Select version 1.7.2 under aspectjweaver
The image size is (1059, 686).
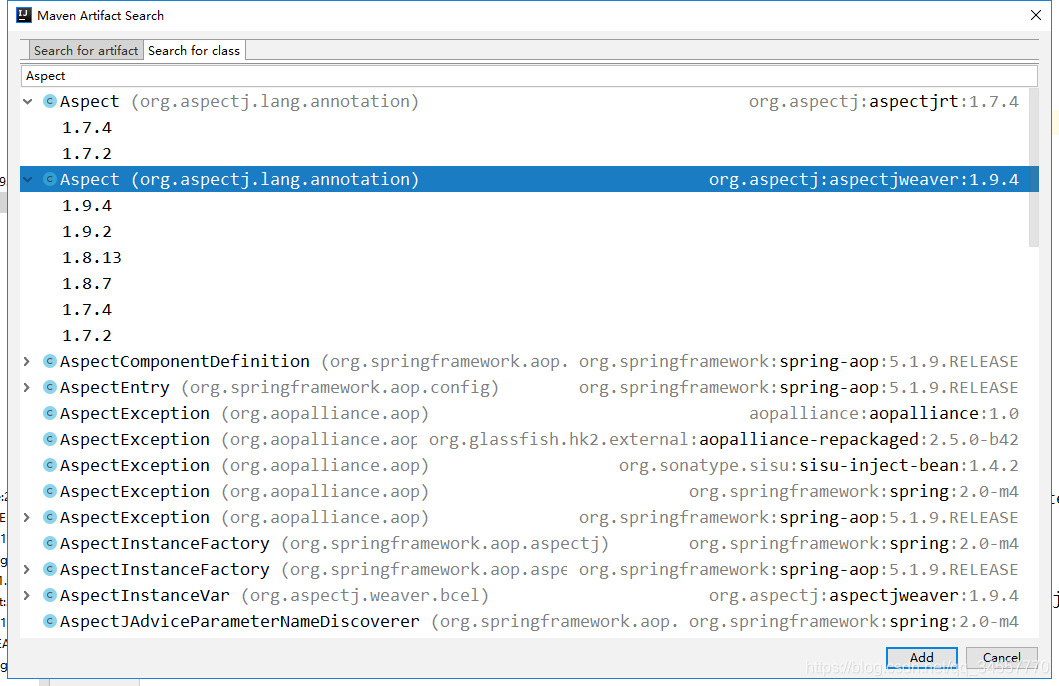tap(87, 336)
